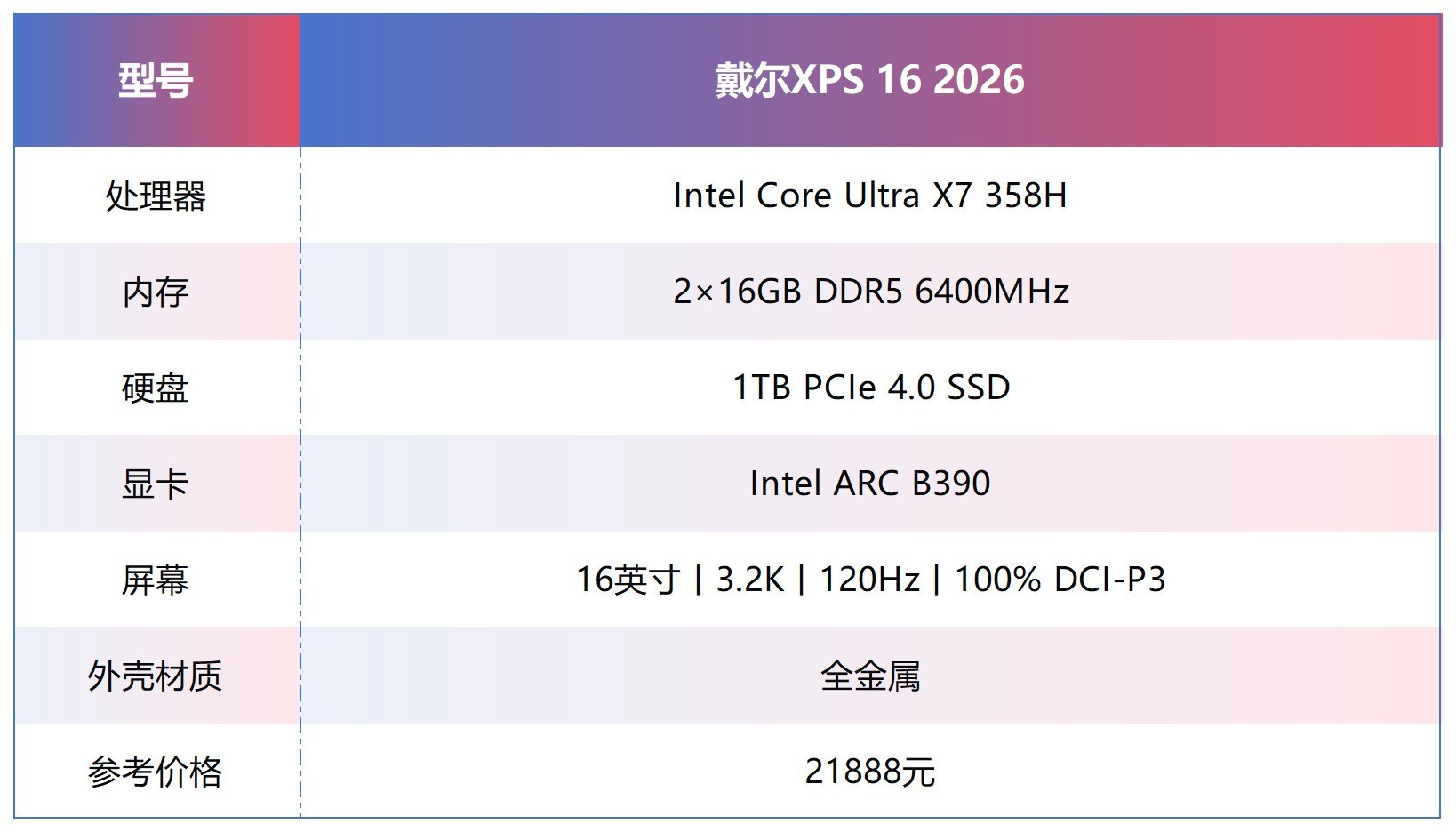
Task: Select the 参考价格 row label
Action: [x=156, y=772]
